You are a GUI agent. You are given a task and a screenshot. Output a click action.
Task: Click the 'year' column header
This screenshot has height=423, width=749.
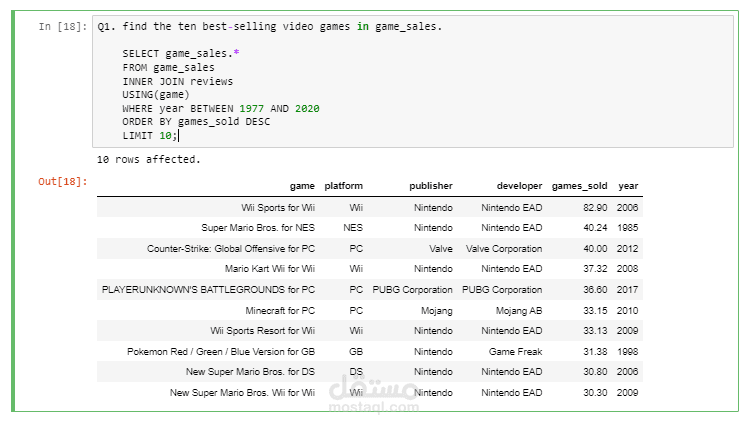point(628,186)
